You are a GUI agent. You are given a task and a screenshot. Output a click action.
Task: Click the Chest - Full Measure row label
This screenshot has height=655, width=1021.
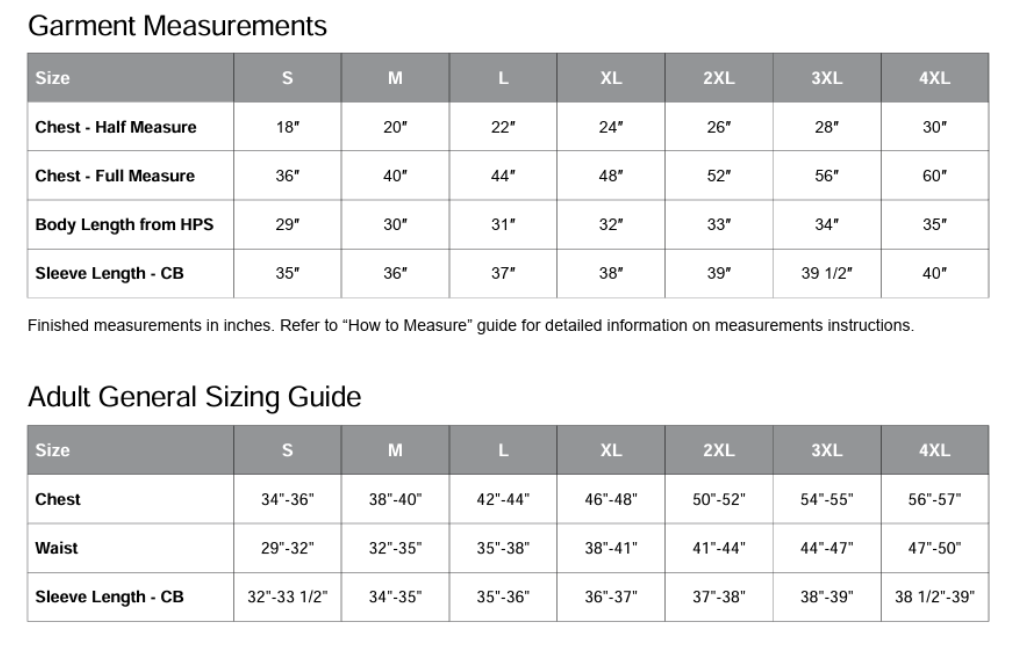point(115,176)
